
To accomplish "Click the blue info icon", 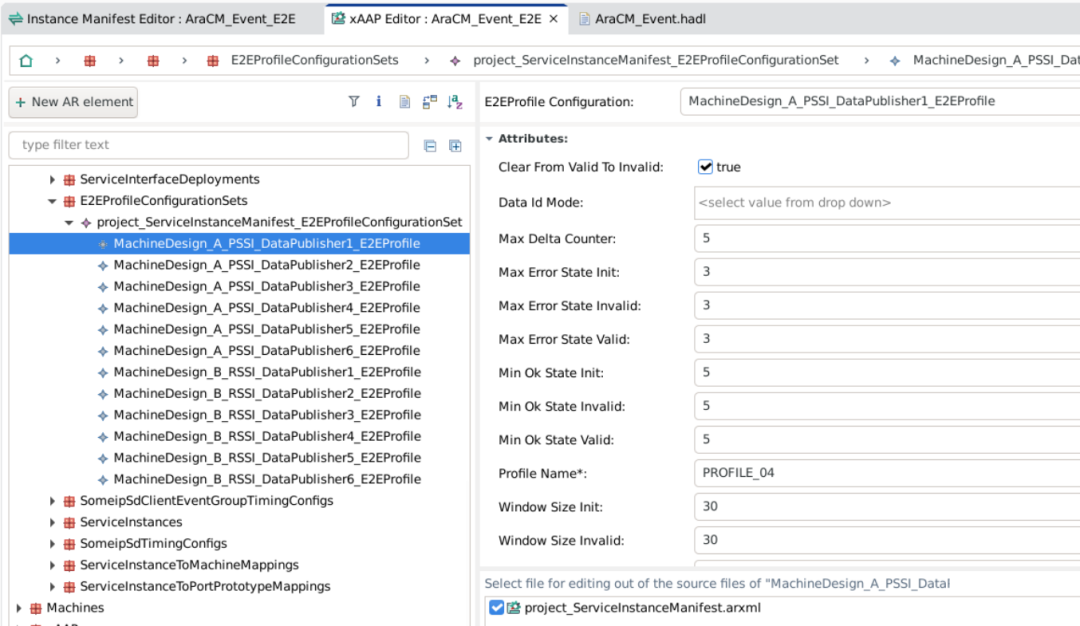I will point(379,102).
